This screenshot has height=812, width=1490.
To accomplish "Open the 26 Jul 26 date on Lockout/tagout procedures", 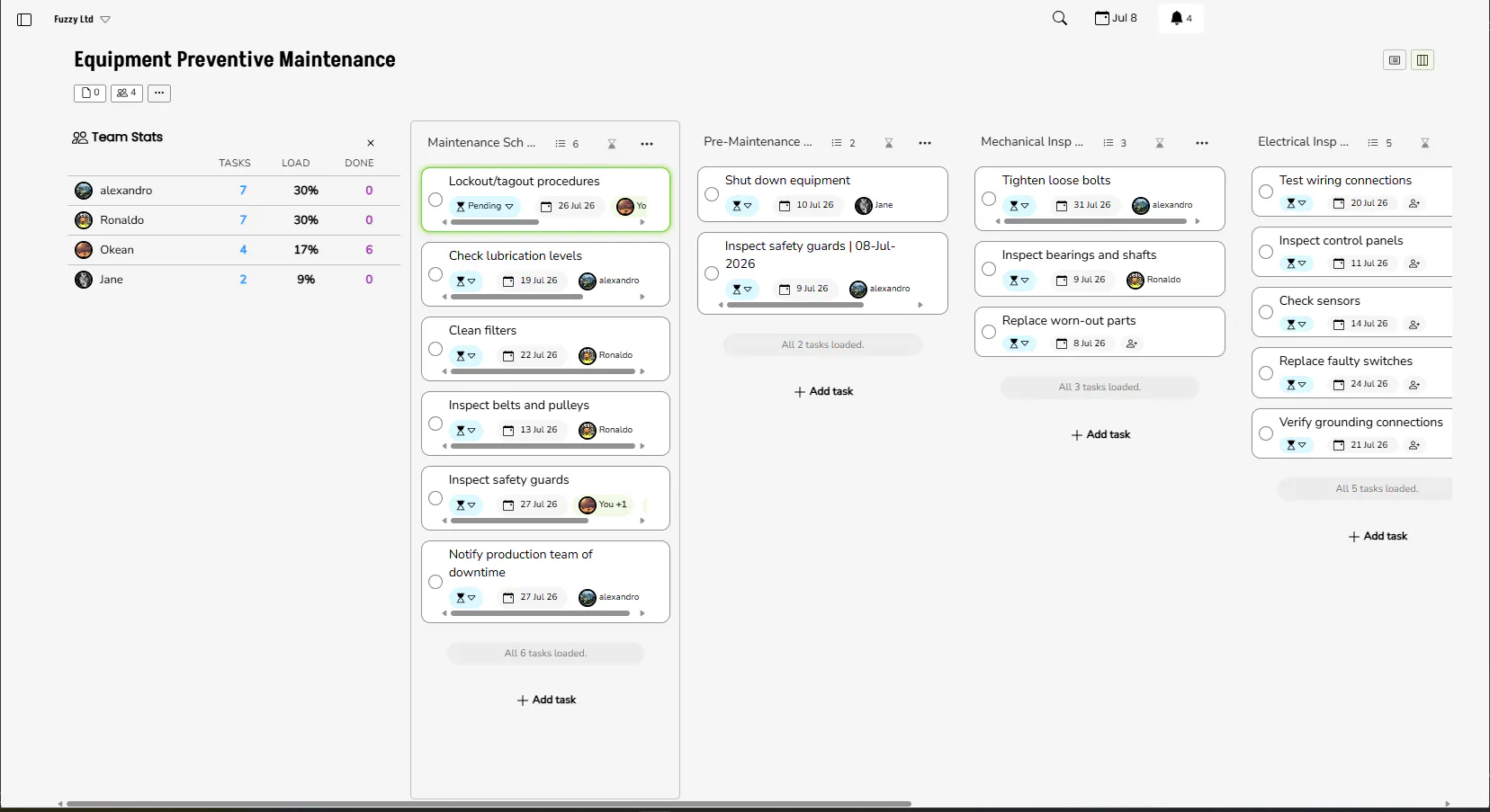I will [x=568, y=206].
